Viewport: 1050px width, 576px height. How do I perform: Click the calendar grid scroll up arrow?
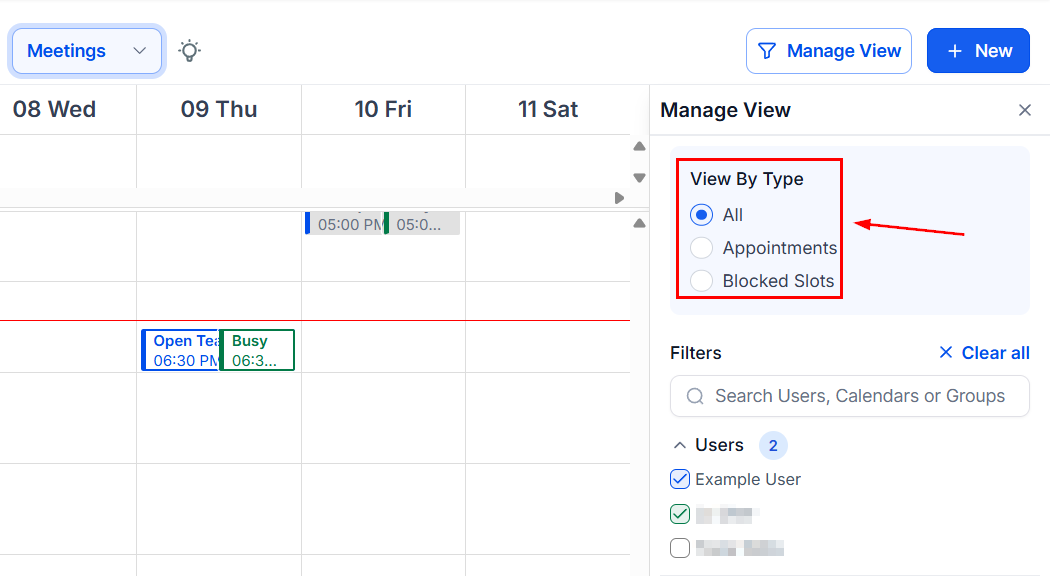[640, 223]
